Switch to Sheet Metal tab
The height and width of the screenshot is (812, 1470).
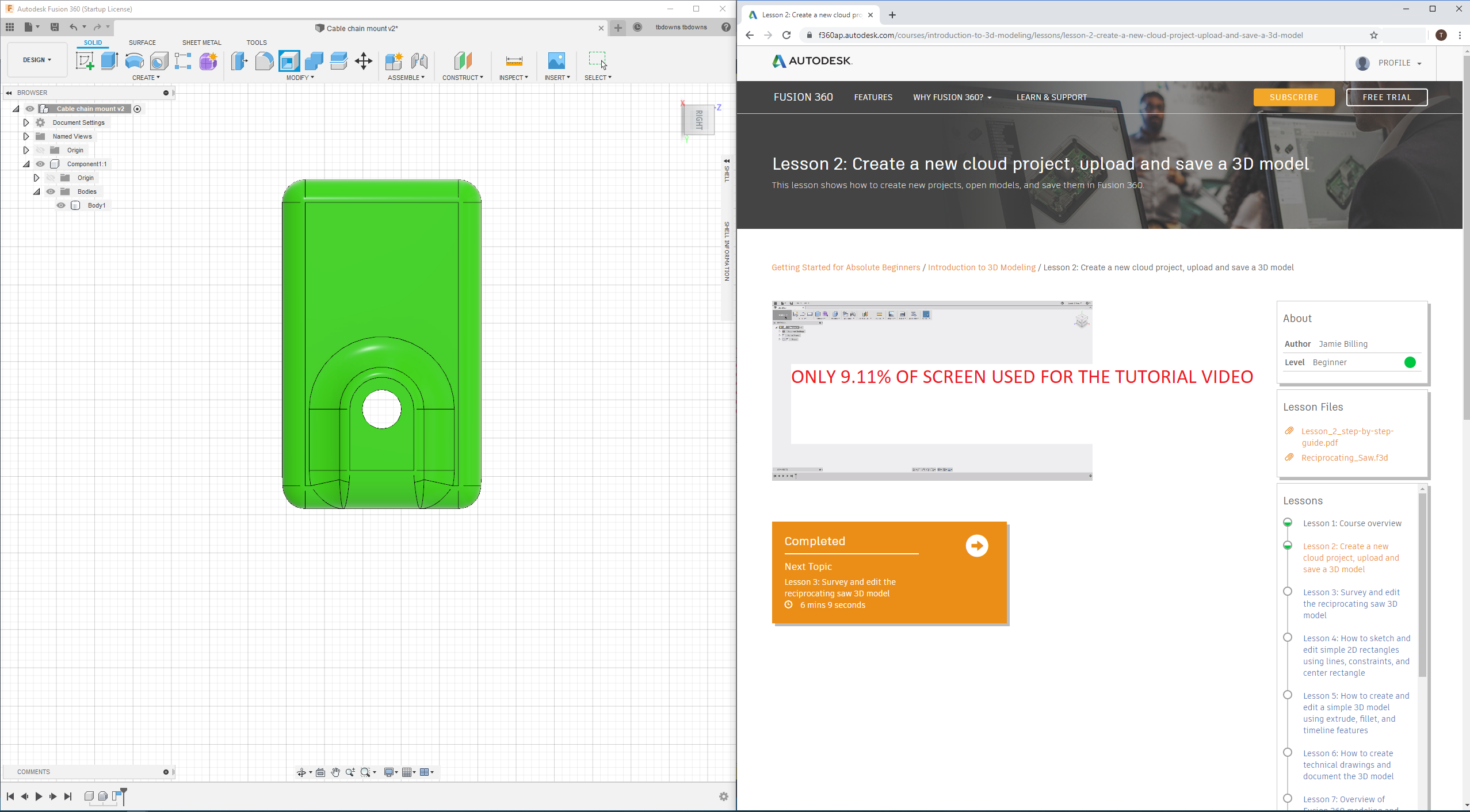point(200,42)
